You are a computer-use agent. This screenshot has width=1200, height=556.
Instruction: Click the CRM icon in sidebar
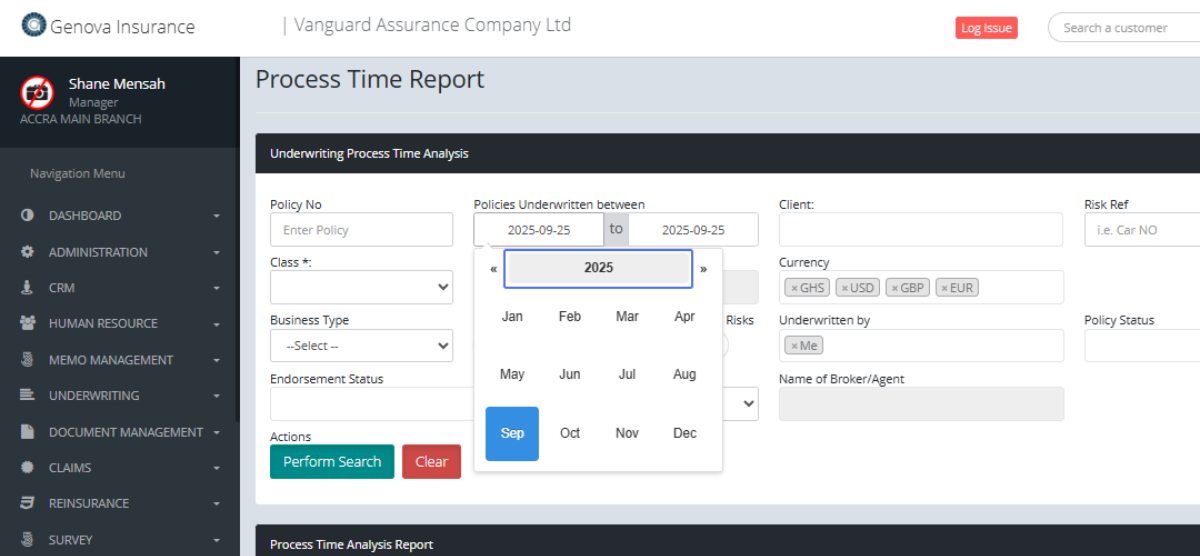[27, 288]
